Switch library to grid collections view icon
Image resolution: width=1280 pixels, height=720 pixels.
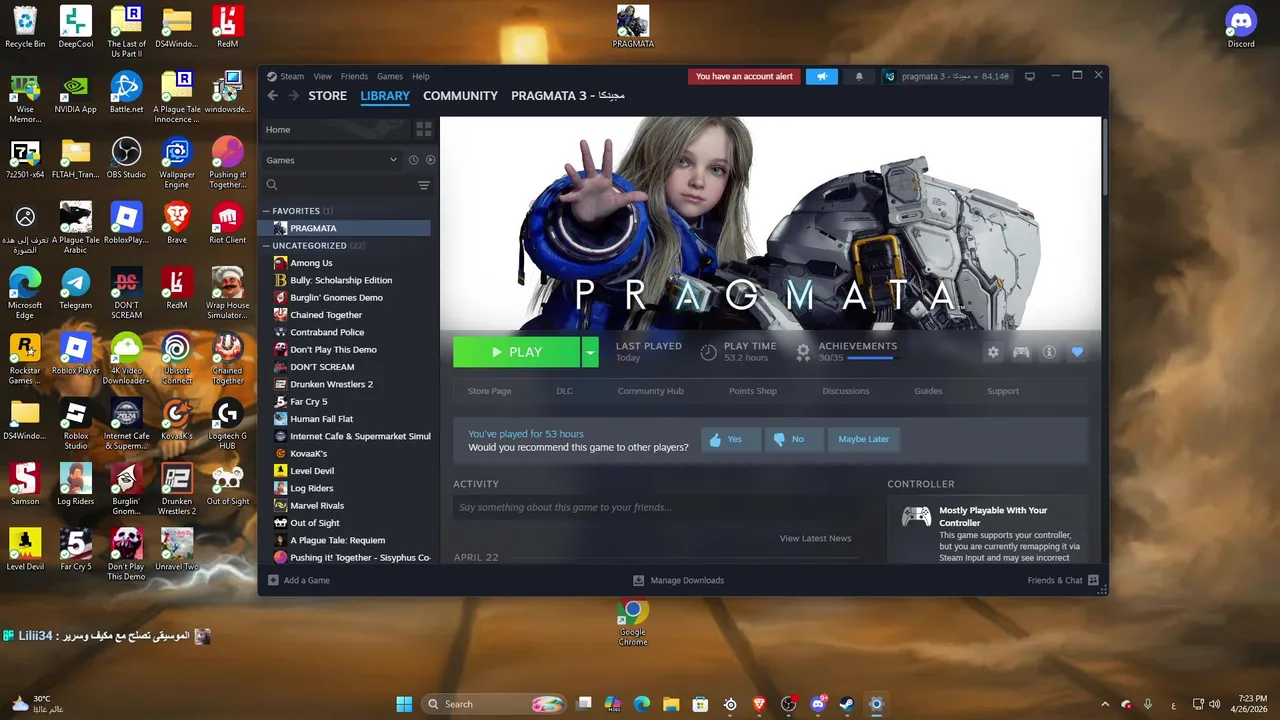click(x=424, y=130)
